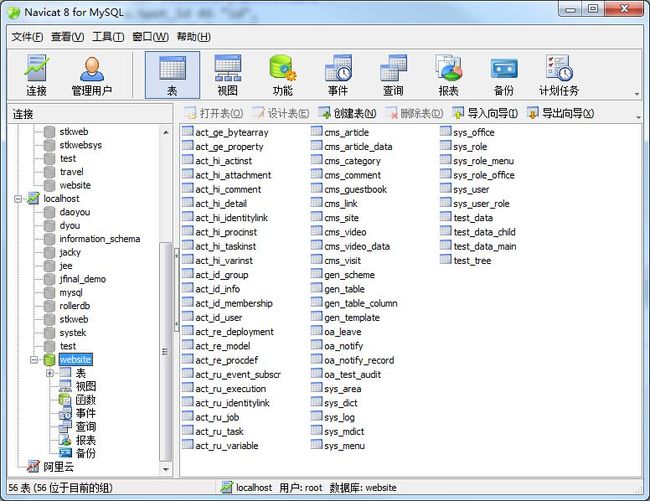650x501 pixels.
Task: Open the 帮助(H) menu
Action: (x=194, y=37)
